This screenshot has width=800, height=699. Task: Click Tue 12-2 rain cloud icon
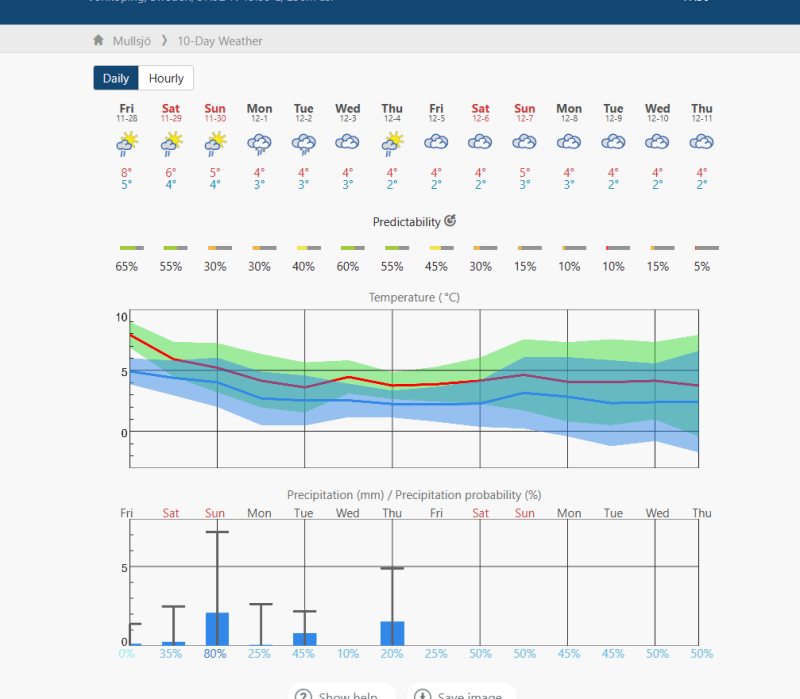coord(304,144)
